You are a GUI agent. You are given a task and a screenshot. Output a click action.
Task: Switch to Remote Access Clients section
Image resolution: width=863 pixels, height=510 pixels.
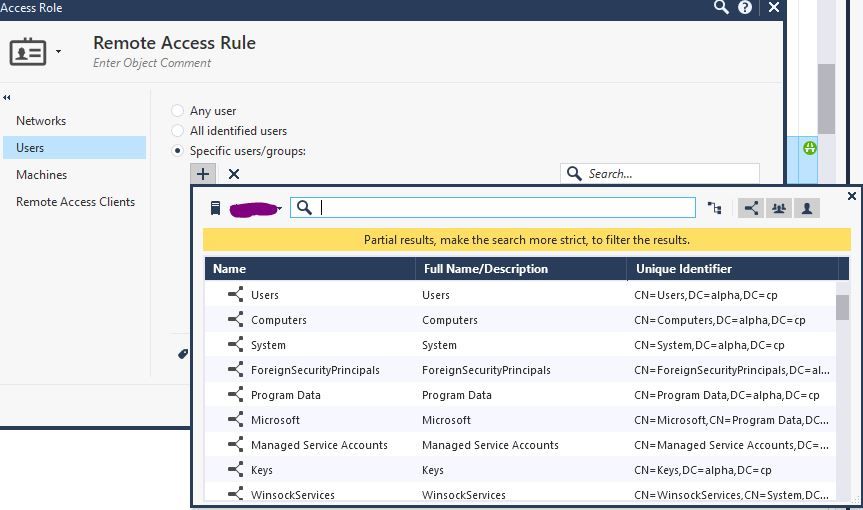point(75,202)
